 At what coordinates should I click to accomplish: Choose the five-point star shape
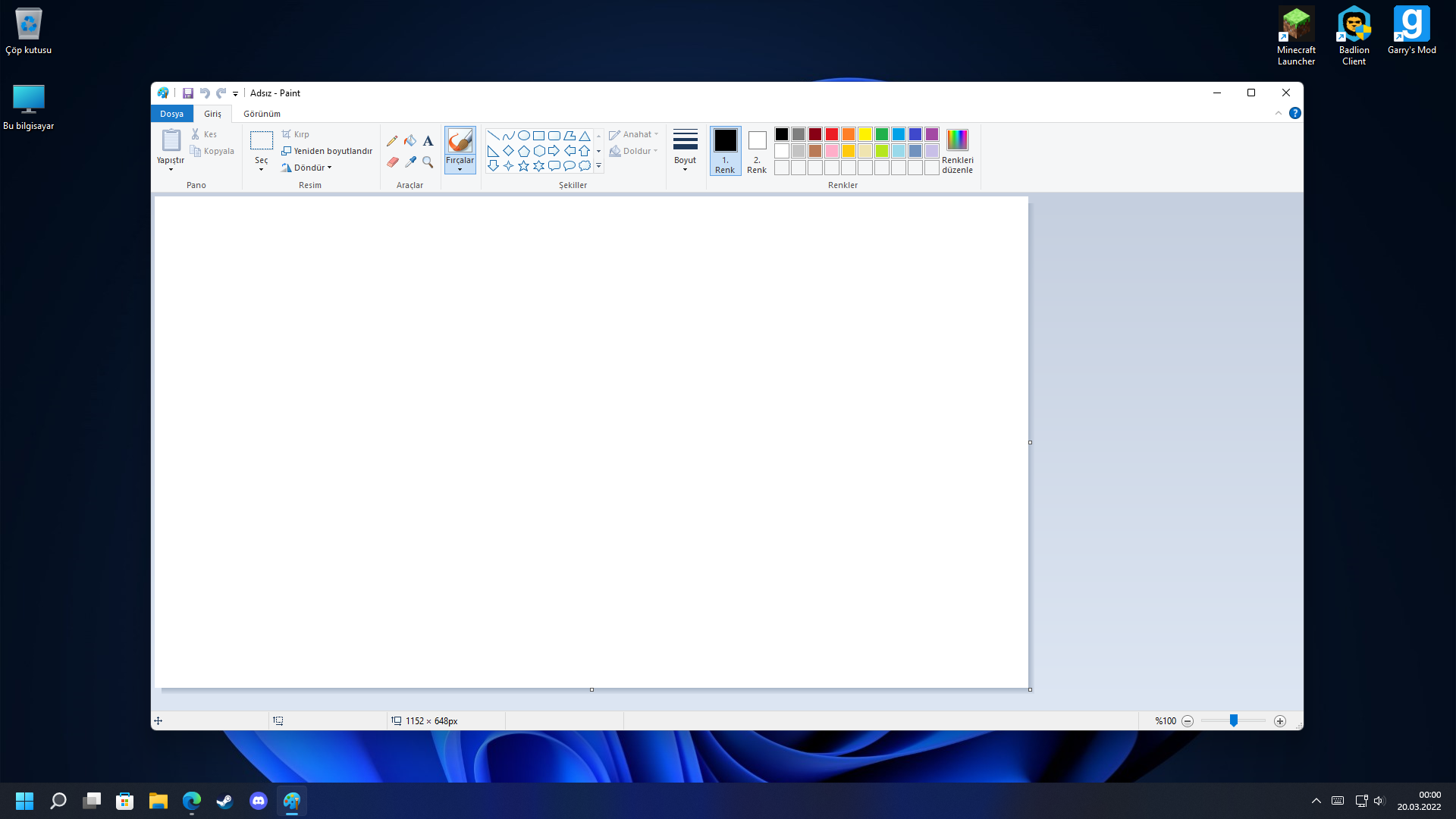523,166
